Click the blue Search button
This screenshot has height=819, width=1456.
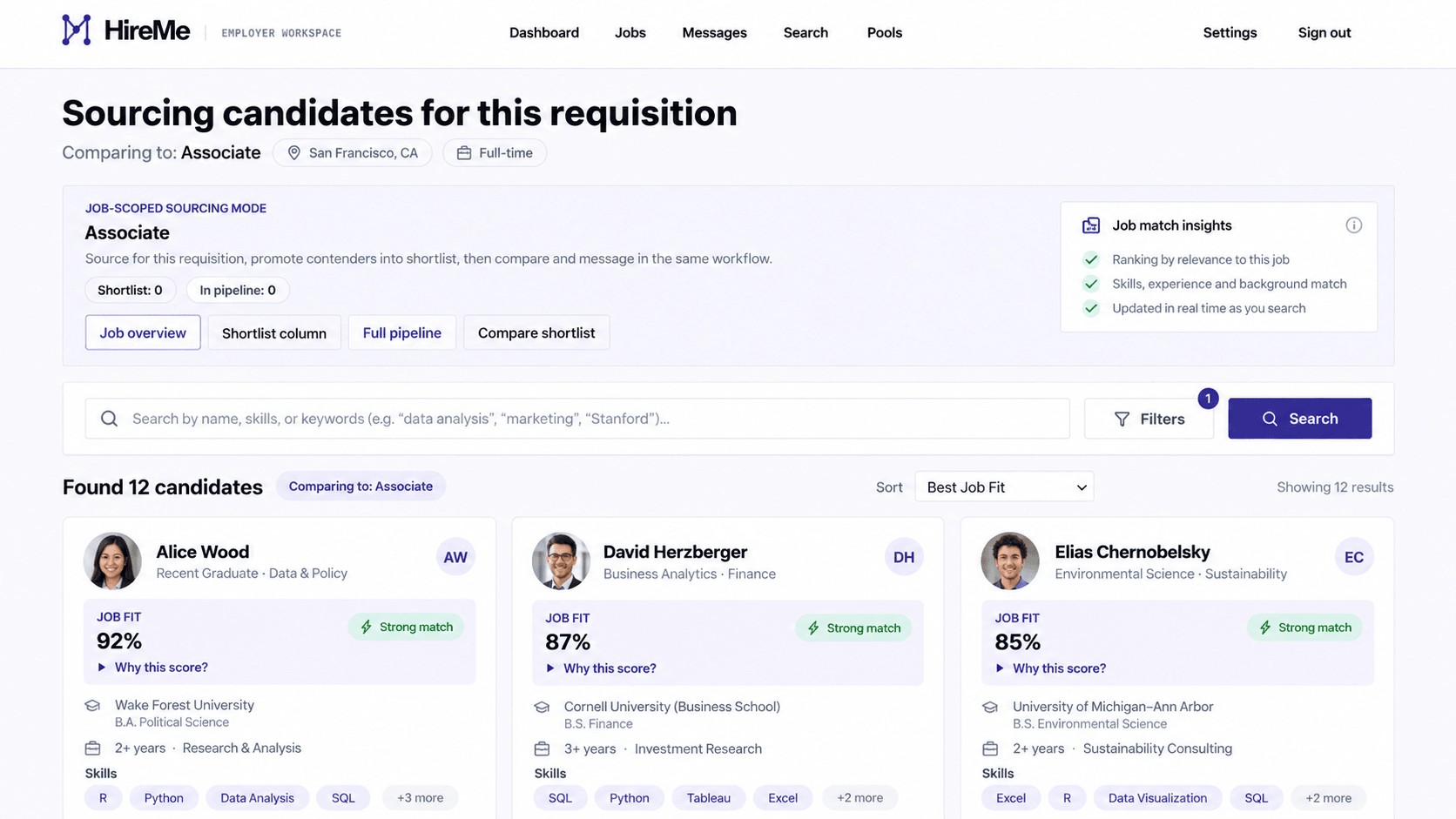tap(1300, 419)
